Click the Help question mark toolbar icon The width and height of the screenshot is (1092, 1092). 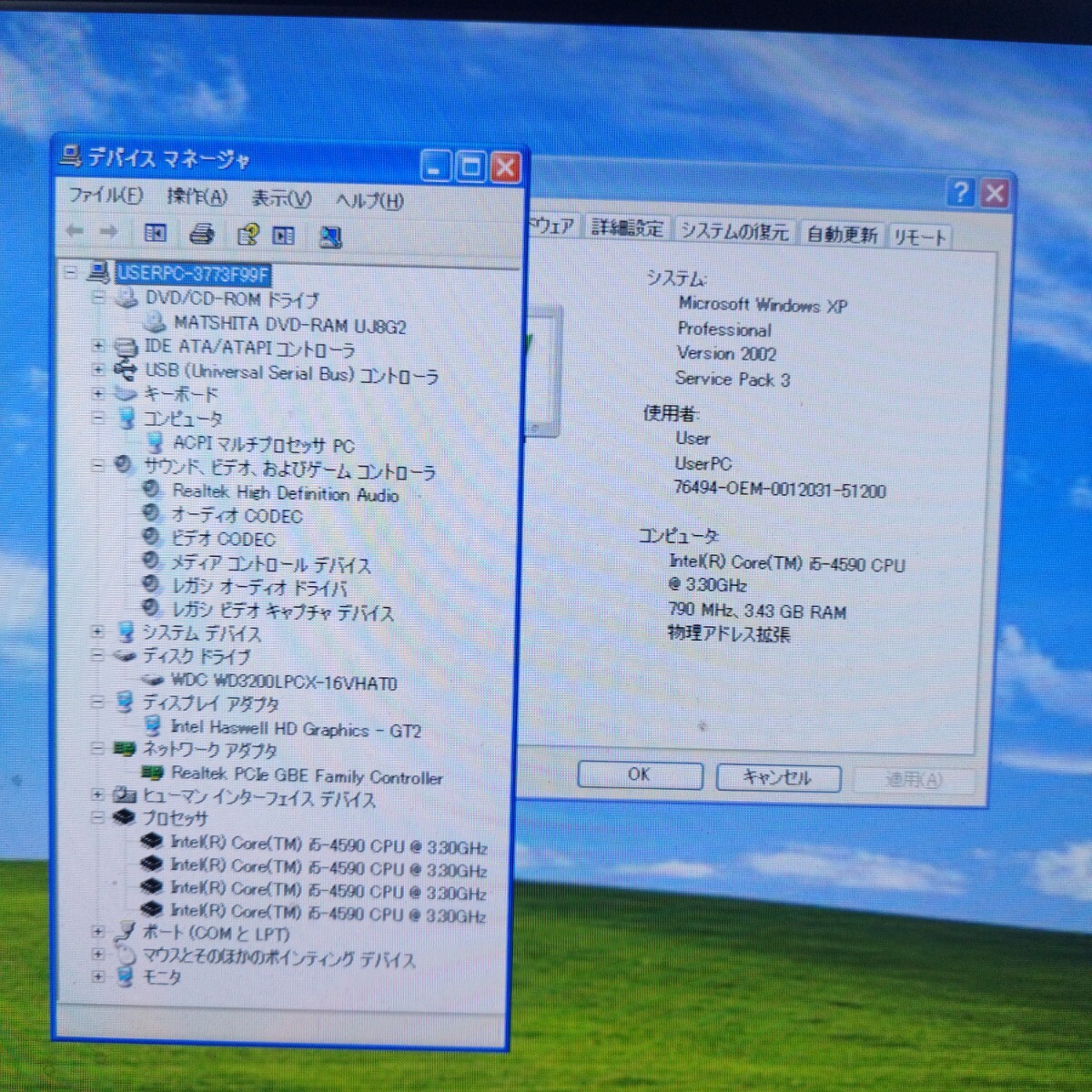tap(247, 236)
